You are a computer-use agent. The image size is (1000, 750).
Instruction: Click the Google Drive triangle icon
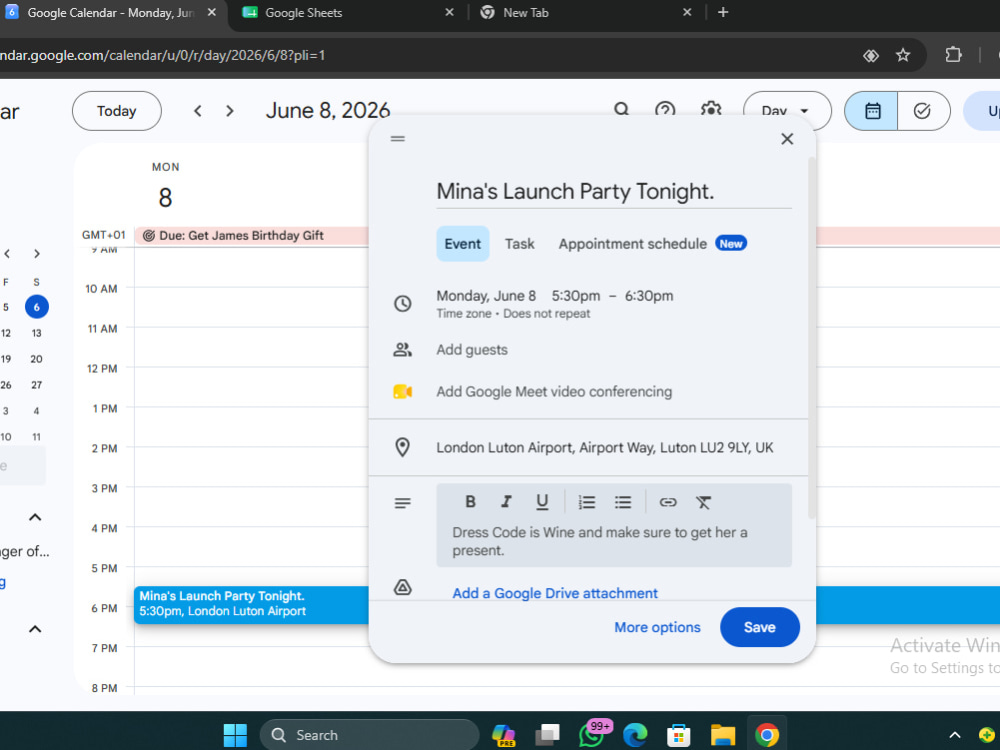pyautogui.click(x=402, y=587)
